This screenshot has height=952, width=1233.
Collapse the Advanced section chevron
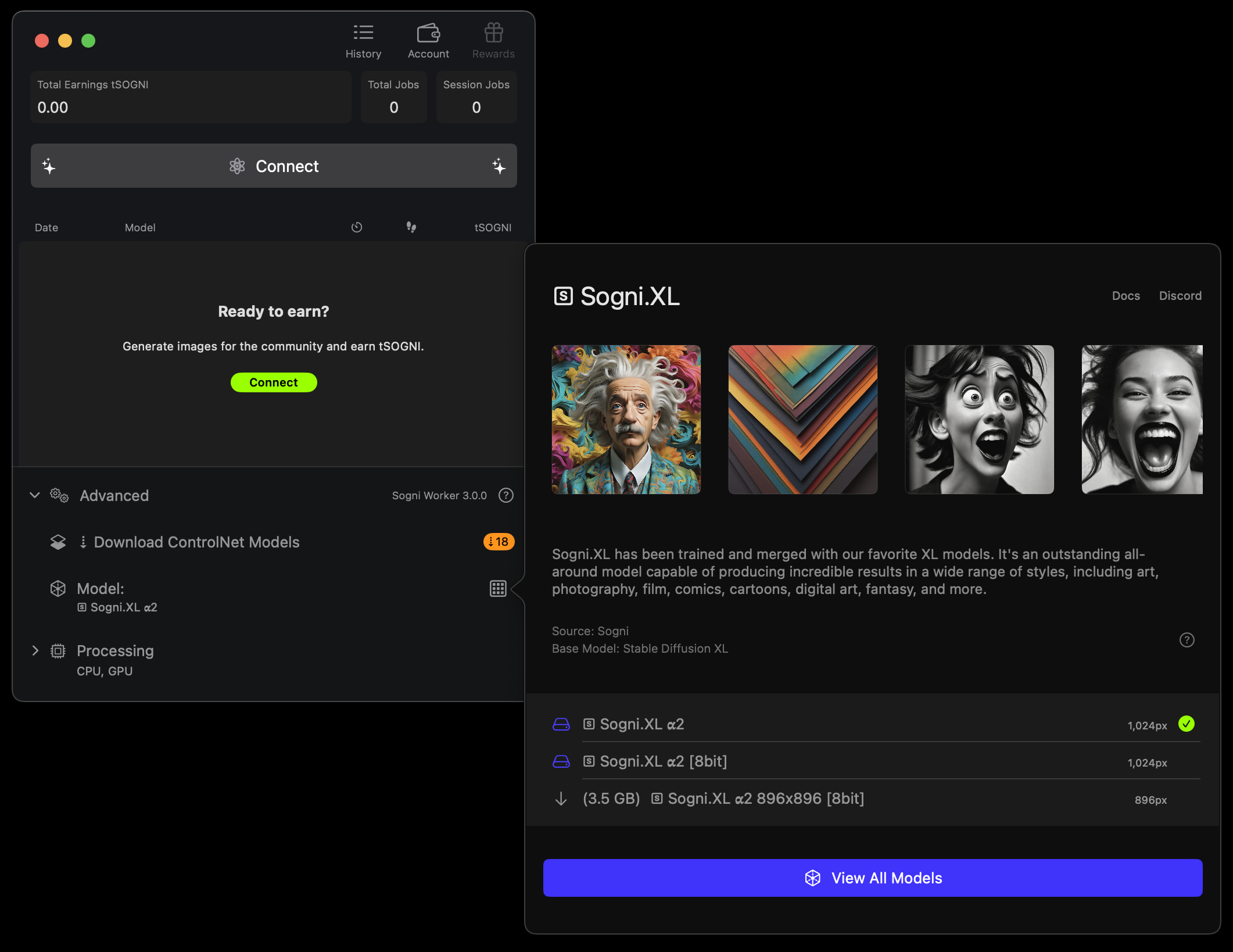click(35, 495)
